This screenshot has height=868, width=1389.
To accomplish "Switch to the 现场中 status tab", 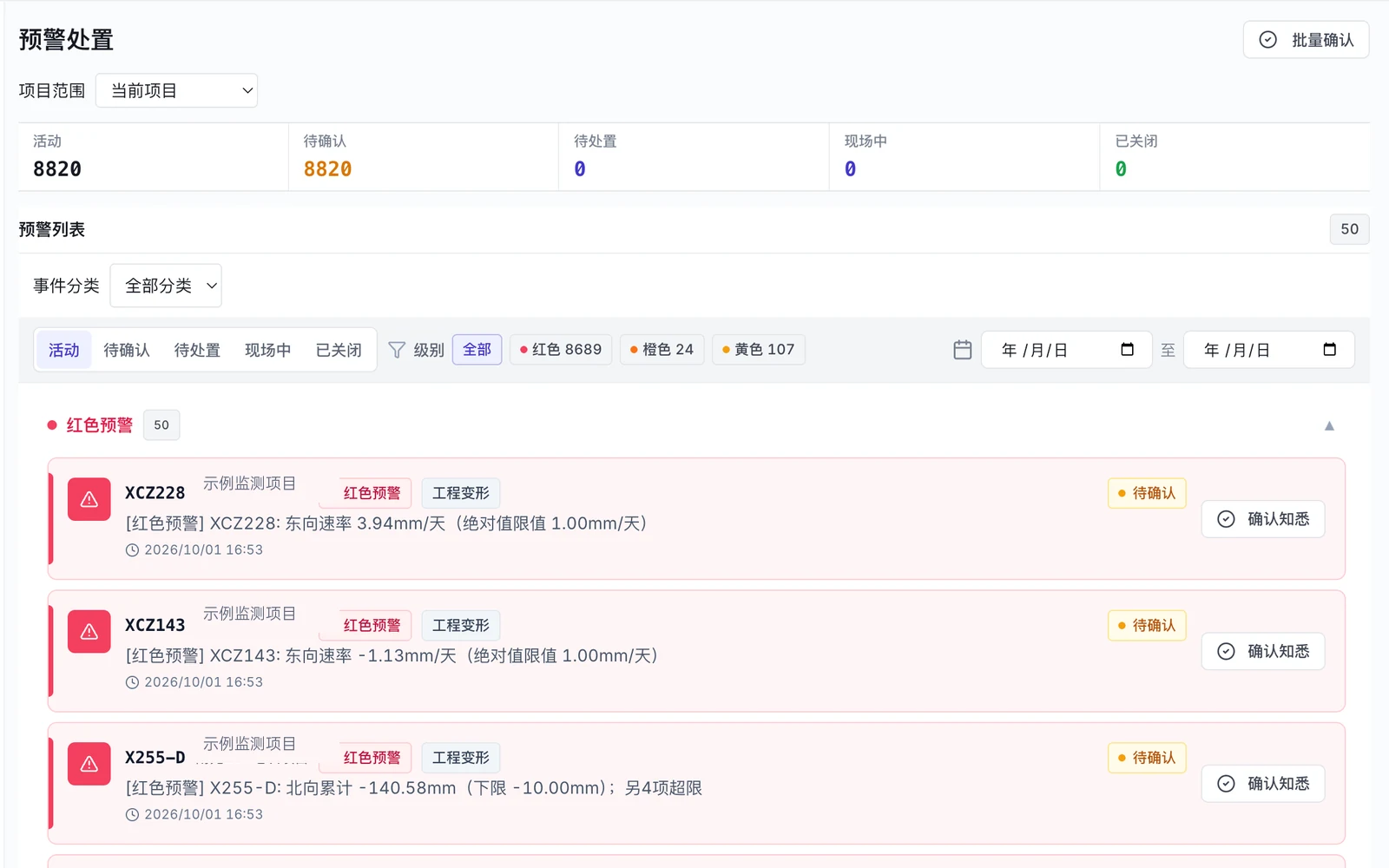I will tap(267, 350).
